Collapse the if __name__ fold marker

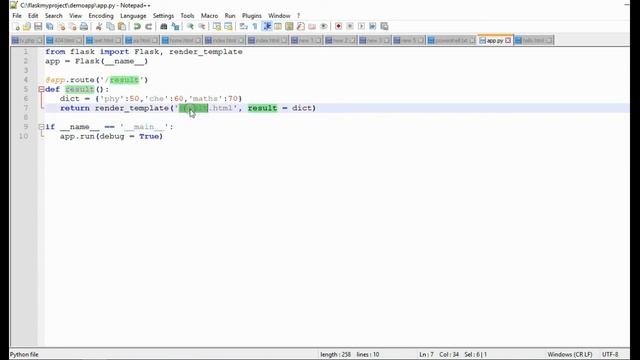click(x=41, y=127)
